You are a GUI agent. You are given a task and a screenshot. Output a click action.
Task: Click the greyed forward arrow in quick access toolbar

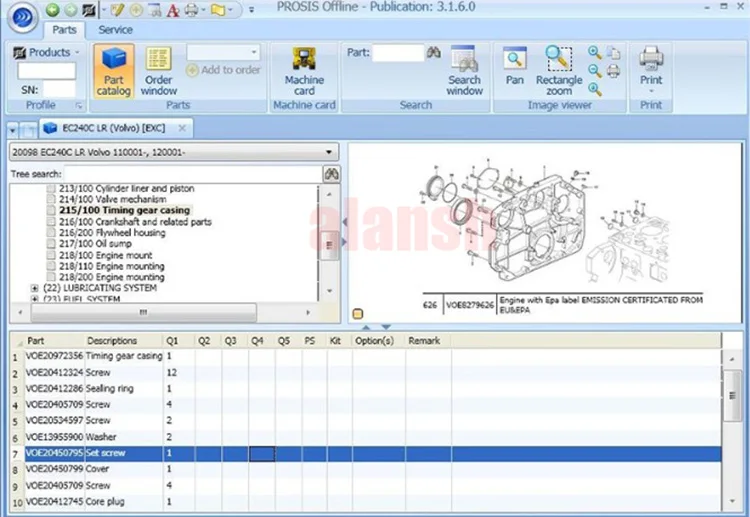71,10
